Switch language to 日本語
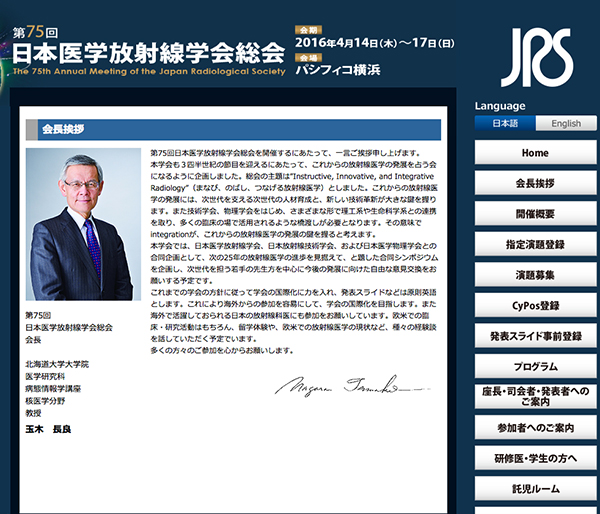The width and height of the screenshot is (600, 514). tap(505, 123)
